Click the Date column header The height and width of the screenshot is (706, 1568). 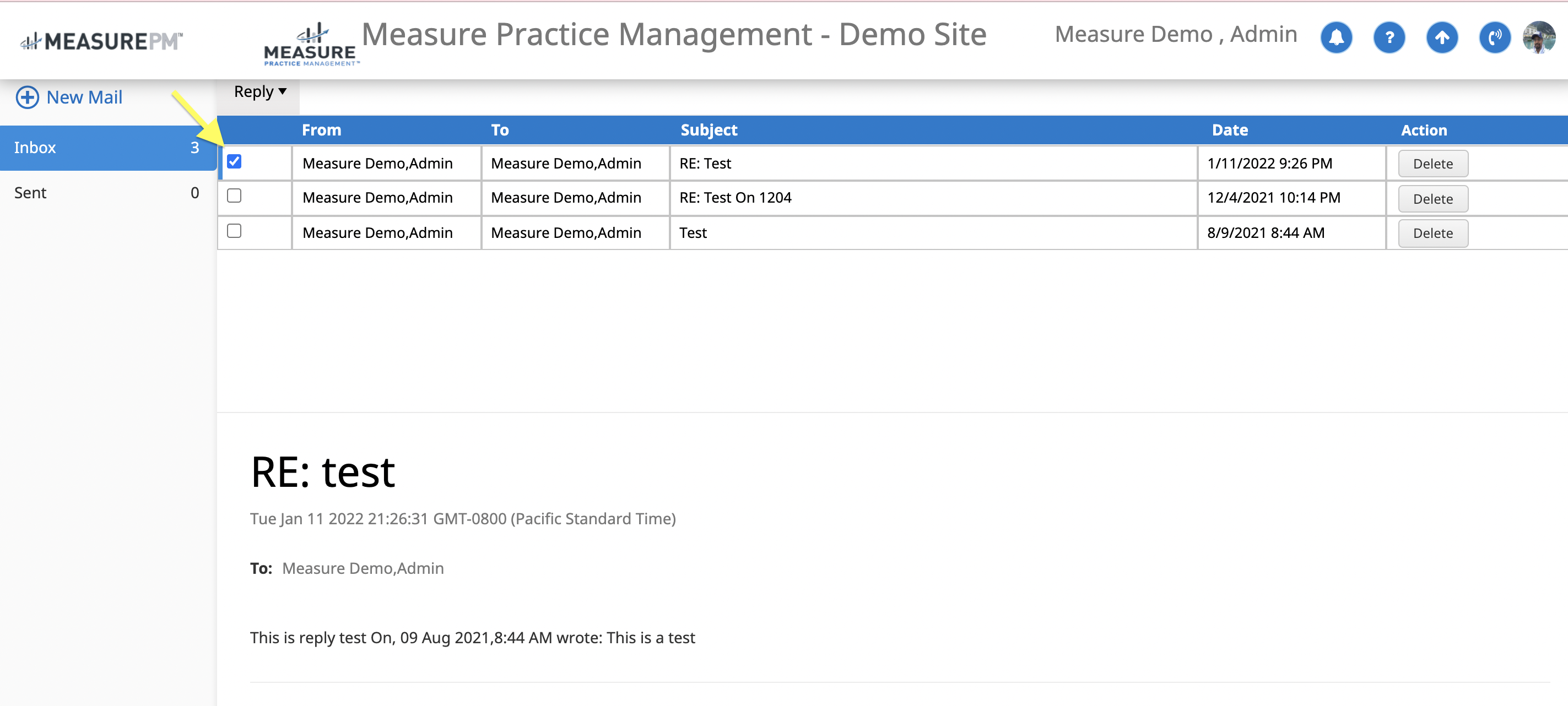pos(1230,131)
